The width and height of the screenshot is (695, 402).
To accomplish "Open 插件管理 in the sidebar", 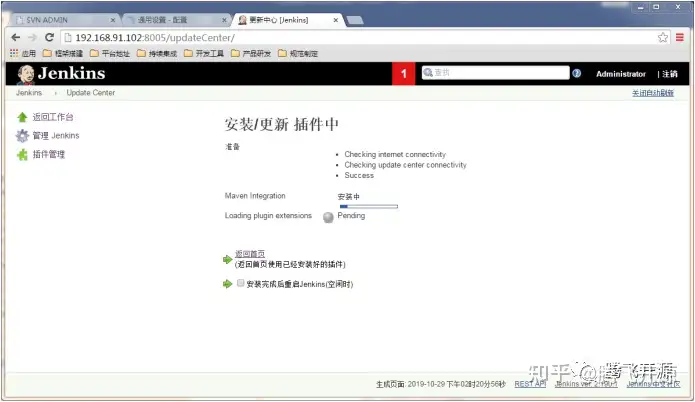I will coord(49,154).
